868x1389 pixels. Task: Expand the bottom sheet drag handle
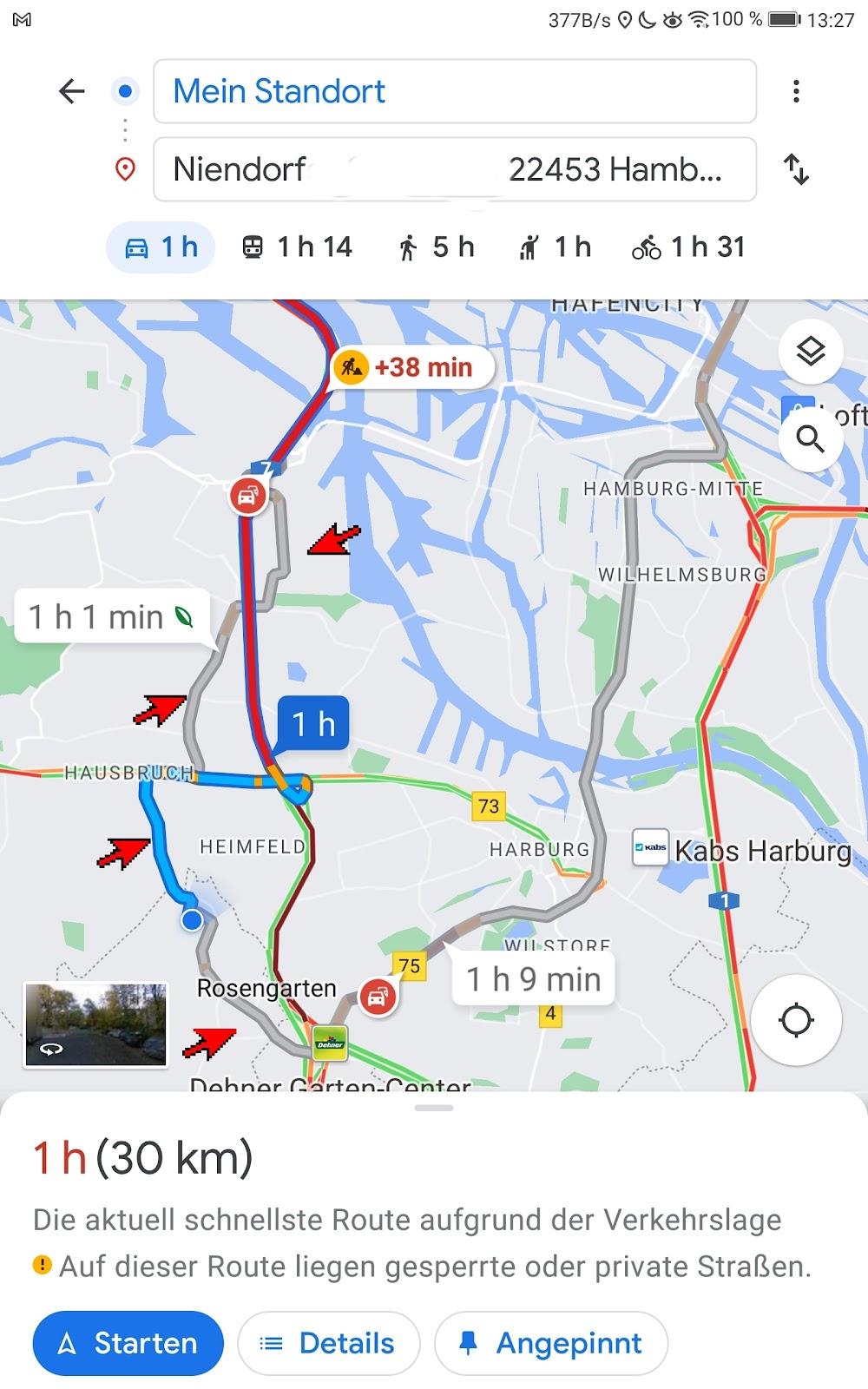[x=434, y=1108]
